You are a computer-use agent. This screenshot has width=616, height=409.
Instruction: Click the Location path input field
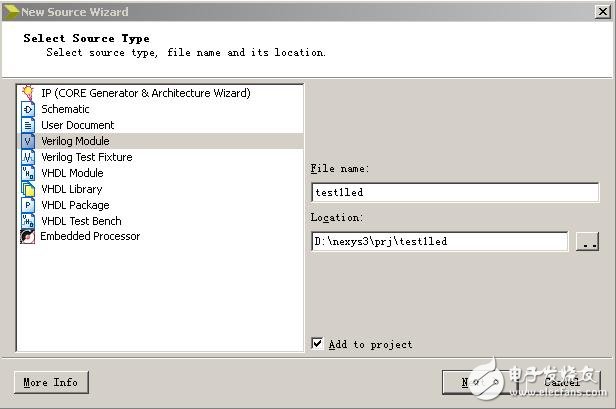click(x=439, y=242)
